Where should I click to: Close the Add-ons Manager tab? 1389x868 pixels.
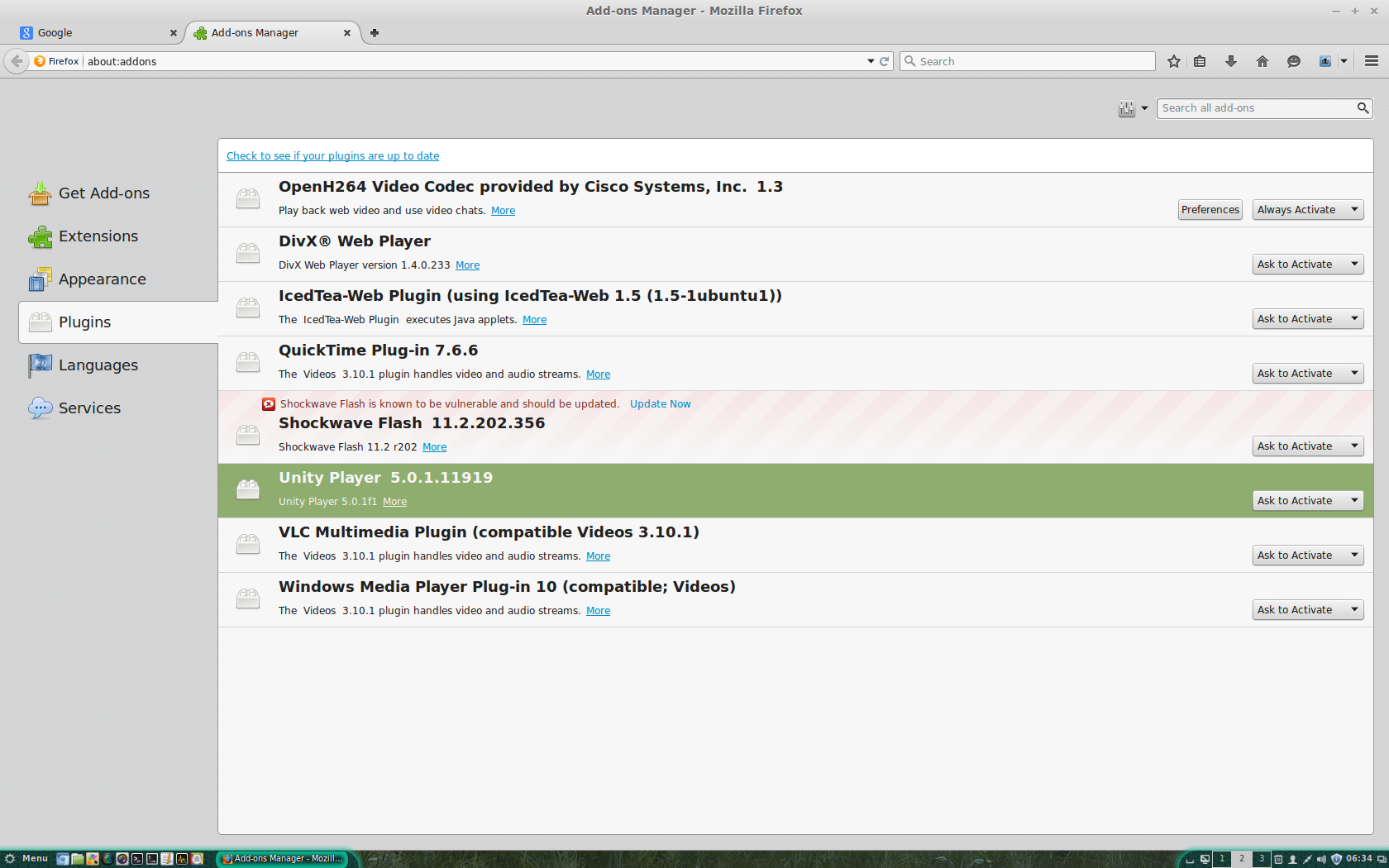point(346,33)
